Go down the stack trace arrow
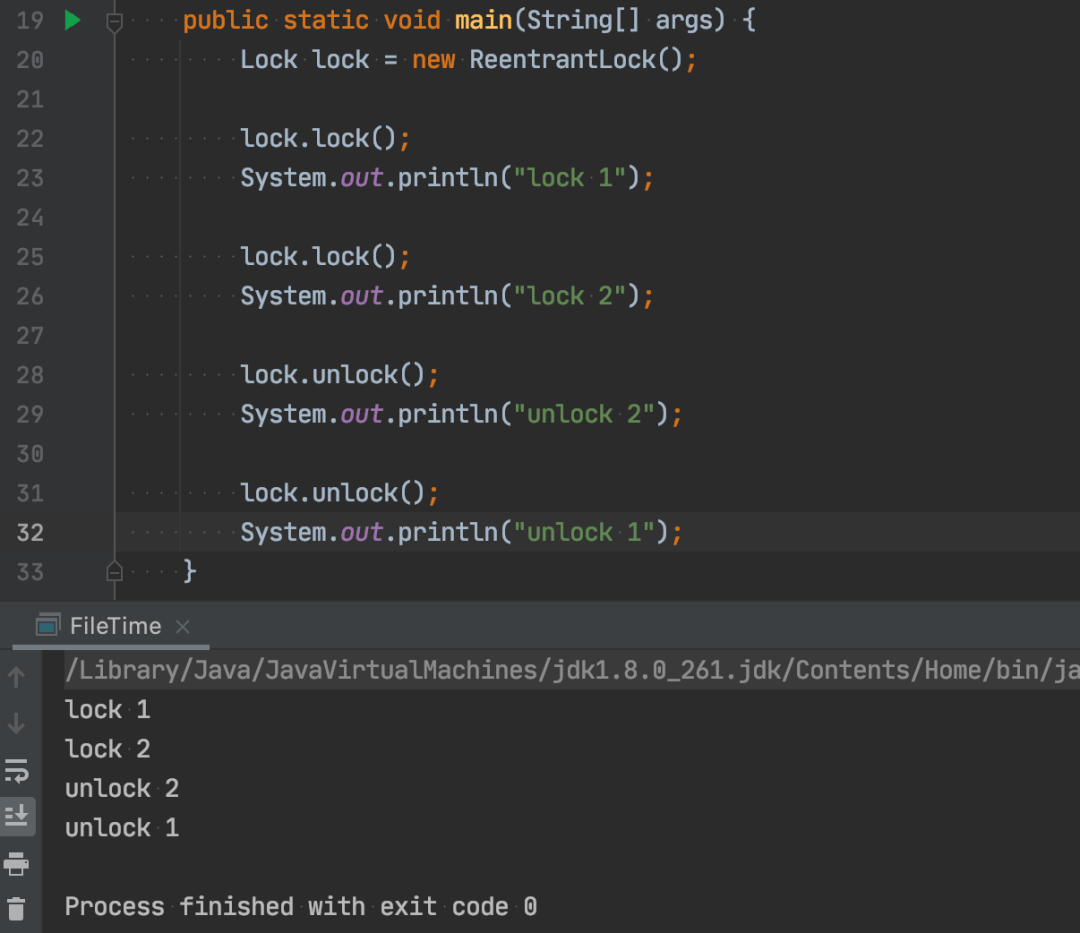The height and width of the screenshot is (933, 1080). 17,723
